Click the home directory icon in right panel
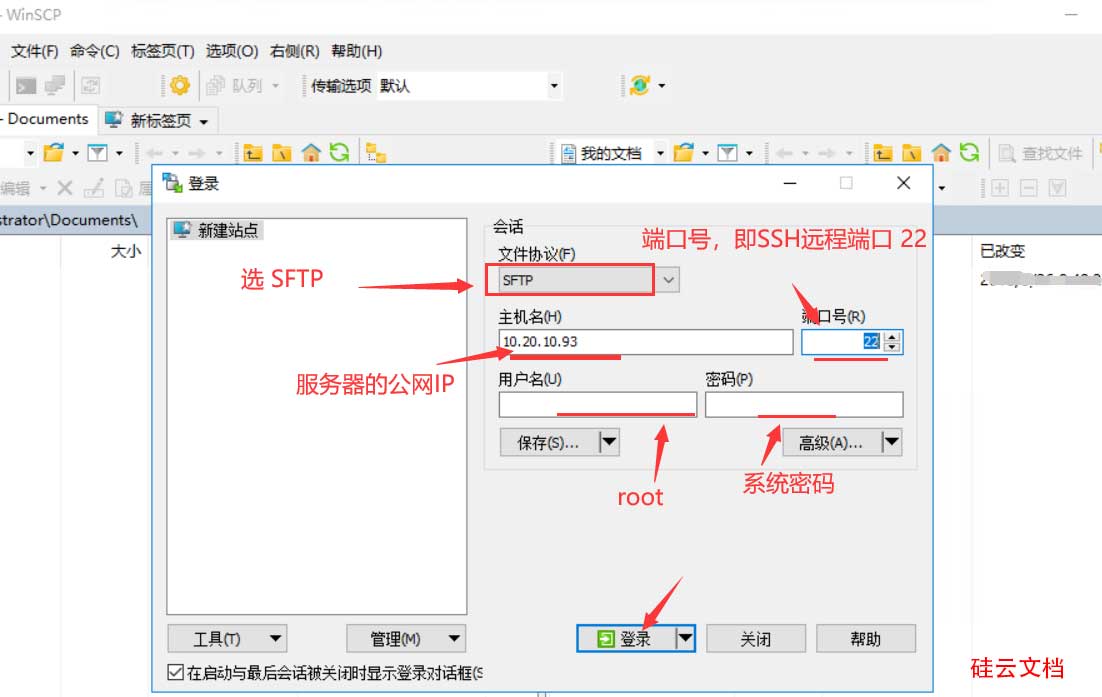Screen dimensions: 1102x697 [941, 152]
